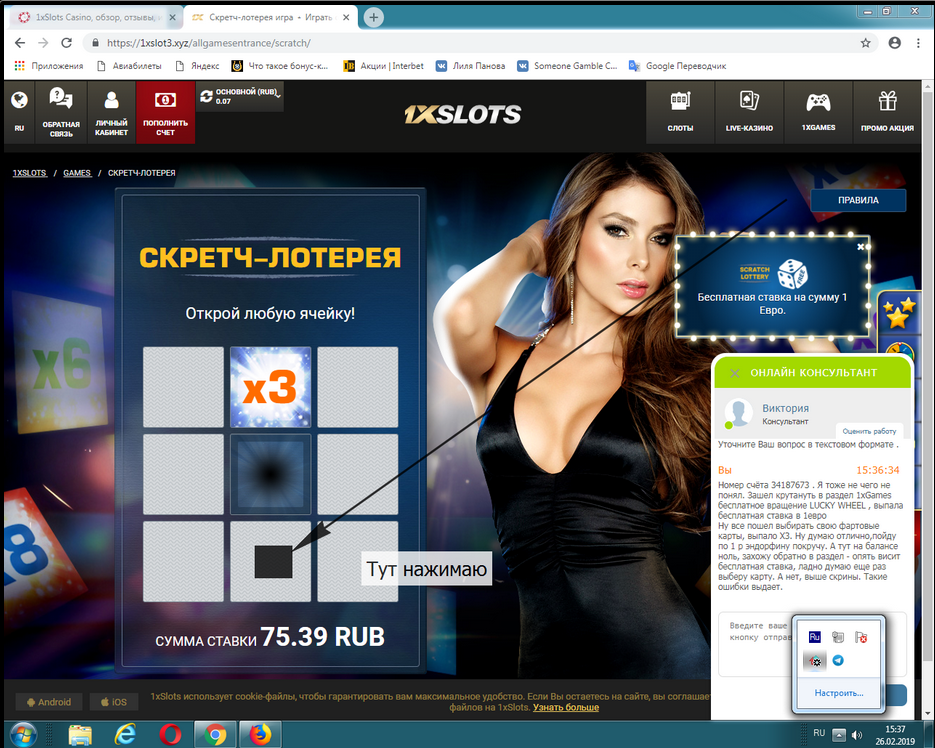Open the middle-right scratch cell
The image size is (935, 748).
pyautogui.click(x=358, y=474)
